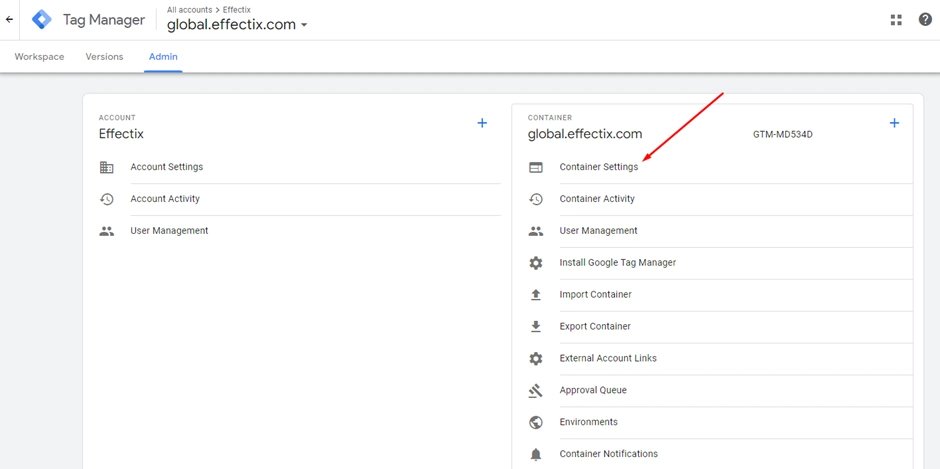Viewport: 940px width, 469px height.
Task: Click the All accounts breadcrumb link
Action: pyautogui.click(x=189, y=10)
